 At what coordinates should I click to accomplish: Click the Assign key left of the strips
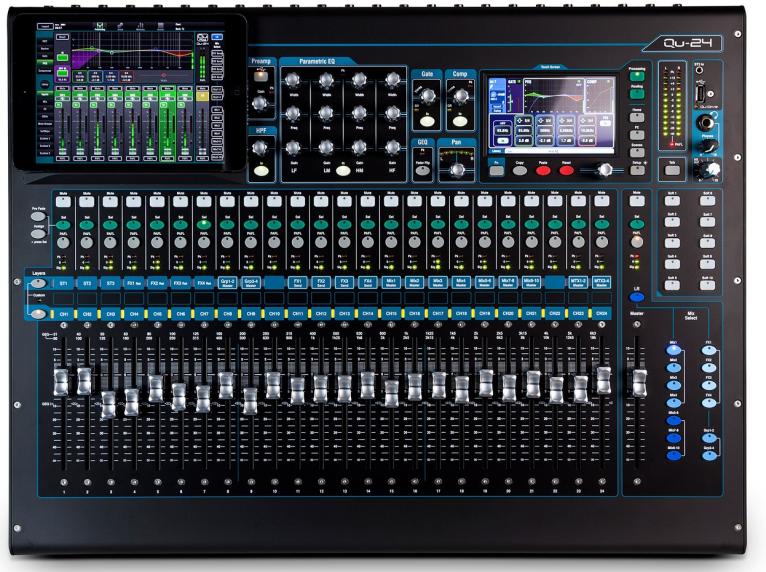click(x=38, y=233)
